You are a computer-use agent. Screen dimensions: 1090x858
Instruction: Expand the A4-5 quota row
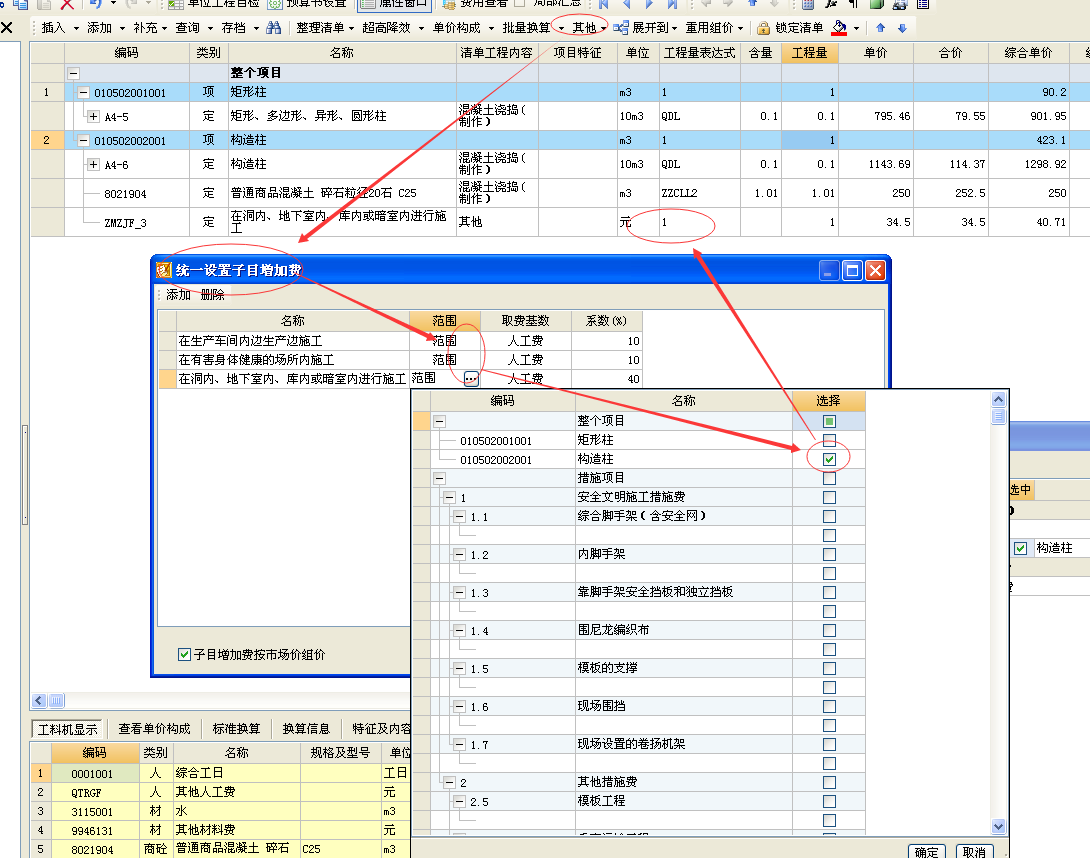93,117
